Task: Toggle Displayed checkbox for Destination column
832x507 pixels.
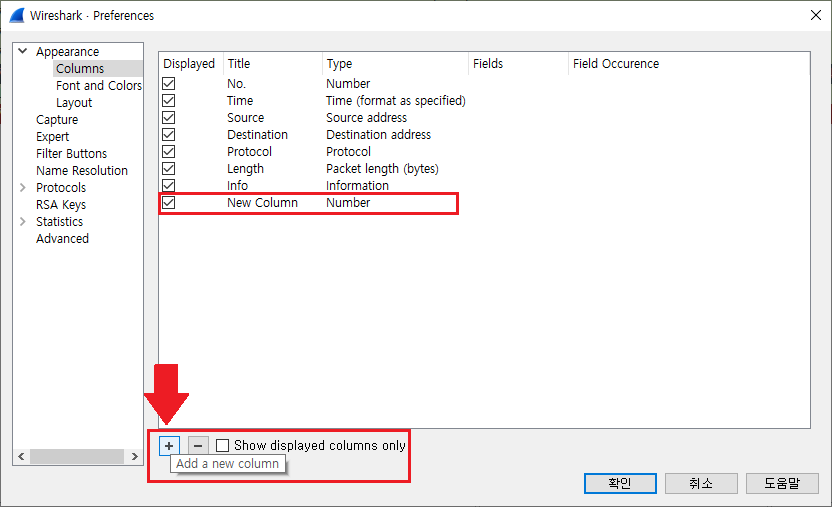Action: [169, 135]
